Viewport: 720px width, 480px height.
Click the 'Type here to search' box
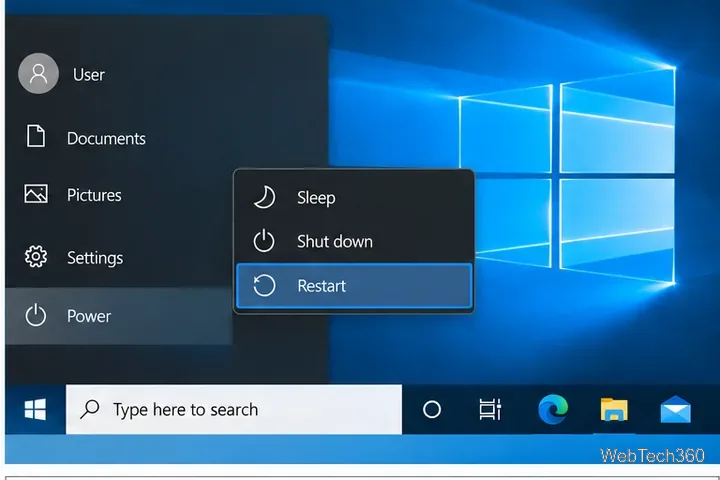(234, 409)
